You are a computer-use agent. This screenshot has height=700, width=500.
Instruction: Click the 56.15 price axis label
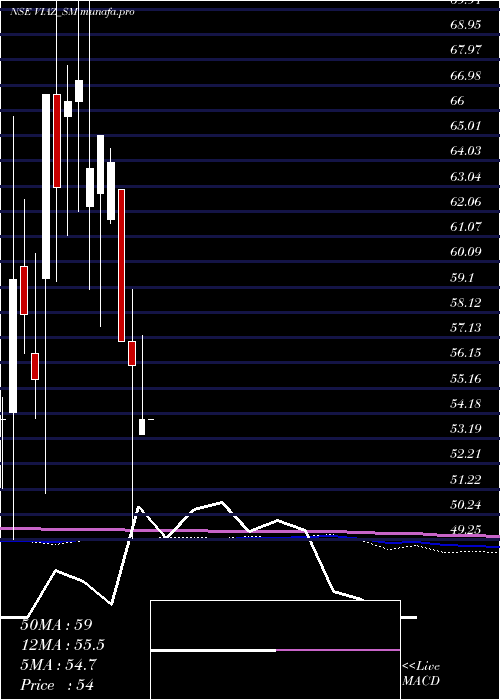[465, 353]
